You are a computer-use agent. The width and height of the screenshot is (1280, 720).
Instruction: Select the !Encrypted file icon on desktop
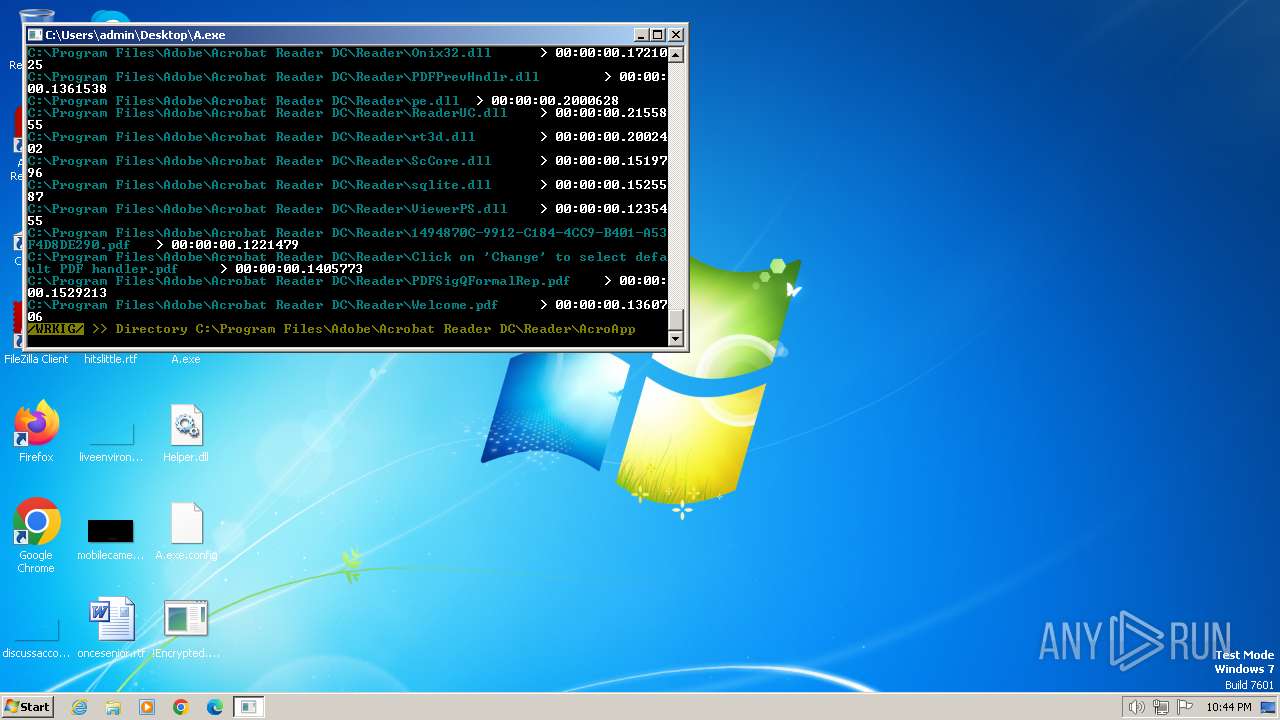click(x=186, y=620)
